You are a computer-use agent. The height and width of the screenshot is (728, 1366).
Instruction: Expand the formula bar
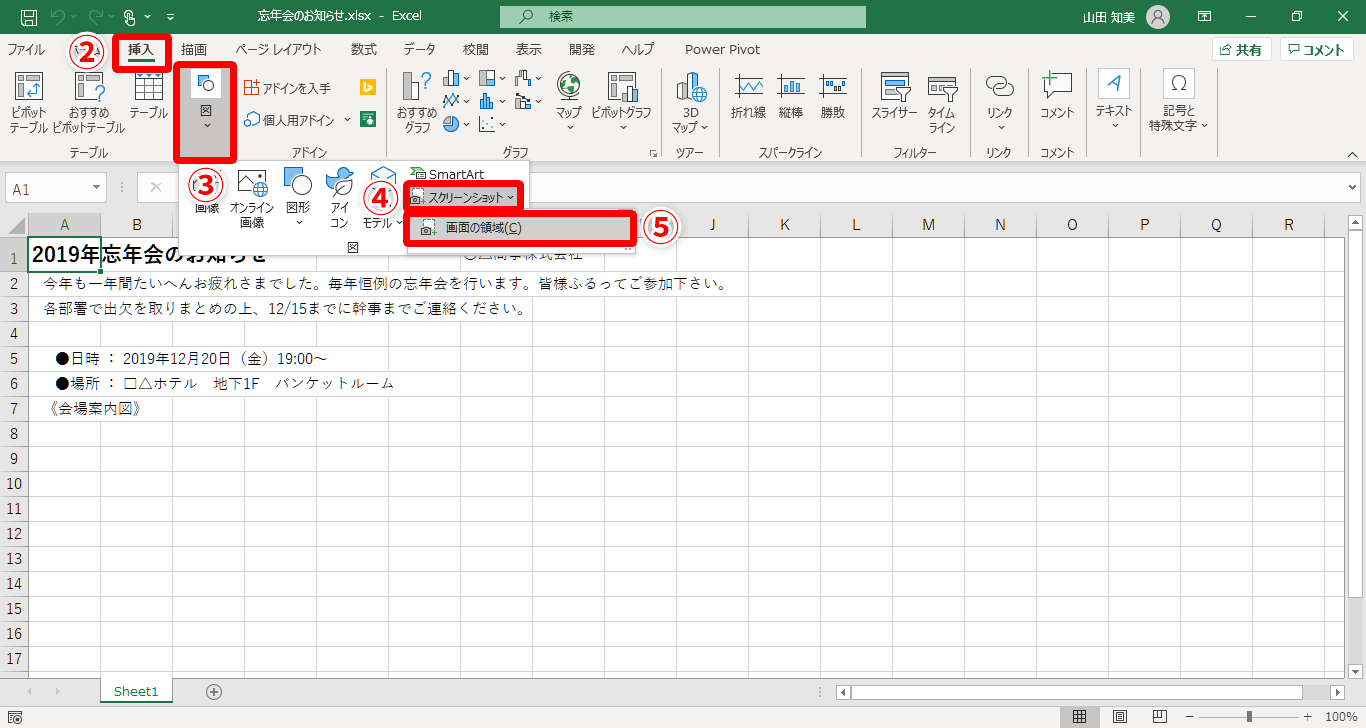1353,188
